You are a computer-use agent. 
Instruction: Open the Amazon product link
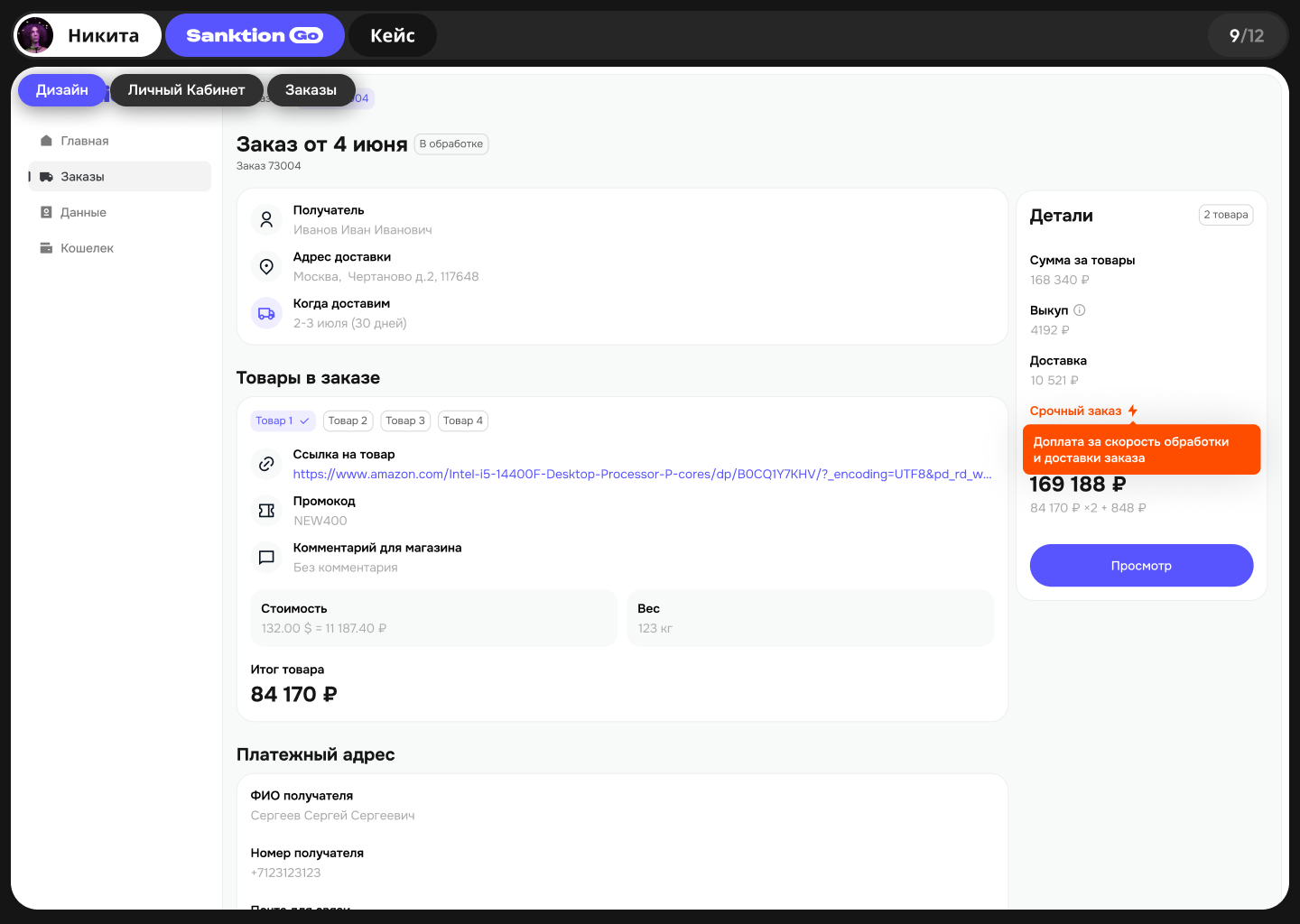pyautogui.click(x=641, y=474)
